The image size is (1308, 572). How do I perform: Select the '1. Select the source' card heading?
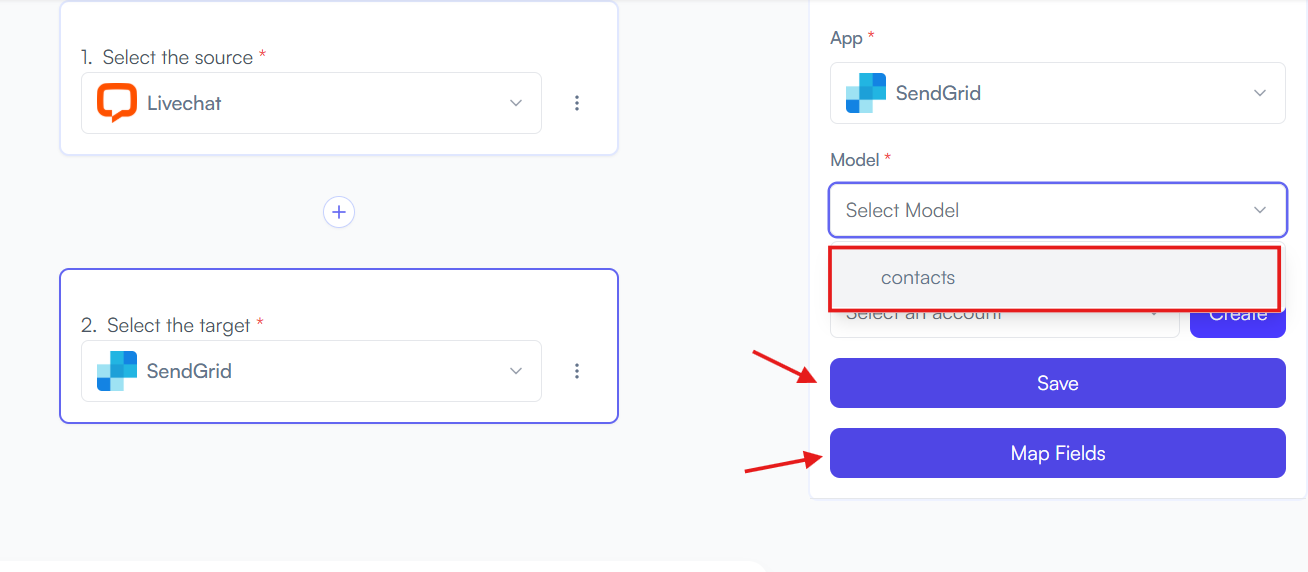pyautogui.click(x=174, y=57)
